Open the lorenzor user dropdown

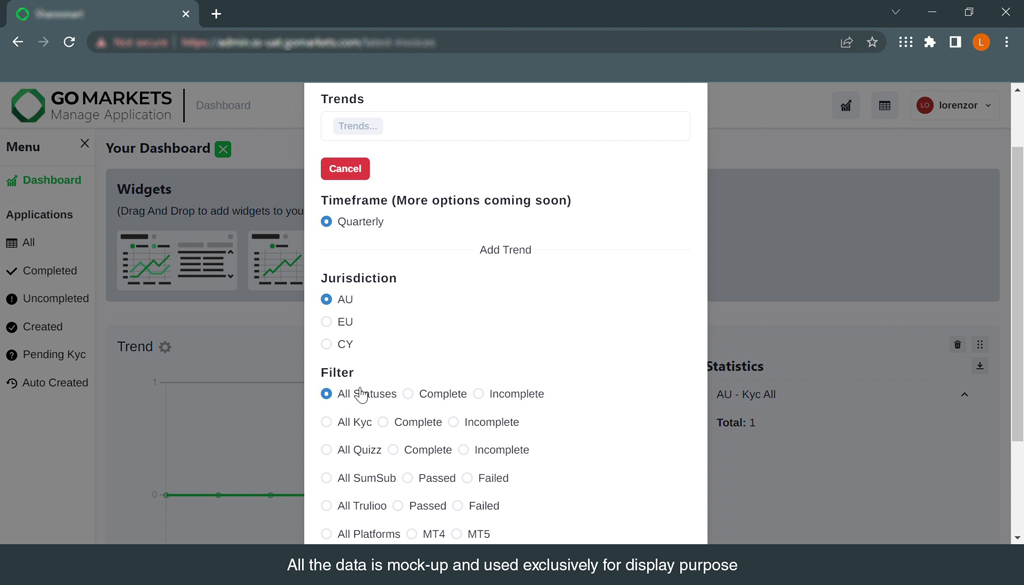click(955, 105)
